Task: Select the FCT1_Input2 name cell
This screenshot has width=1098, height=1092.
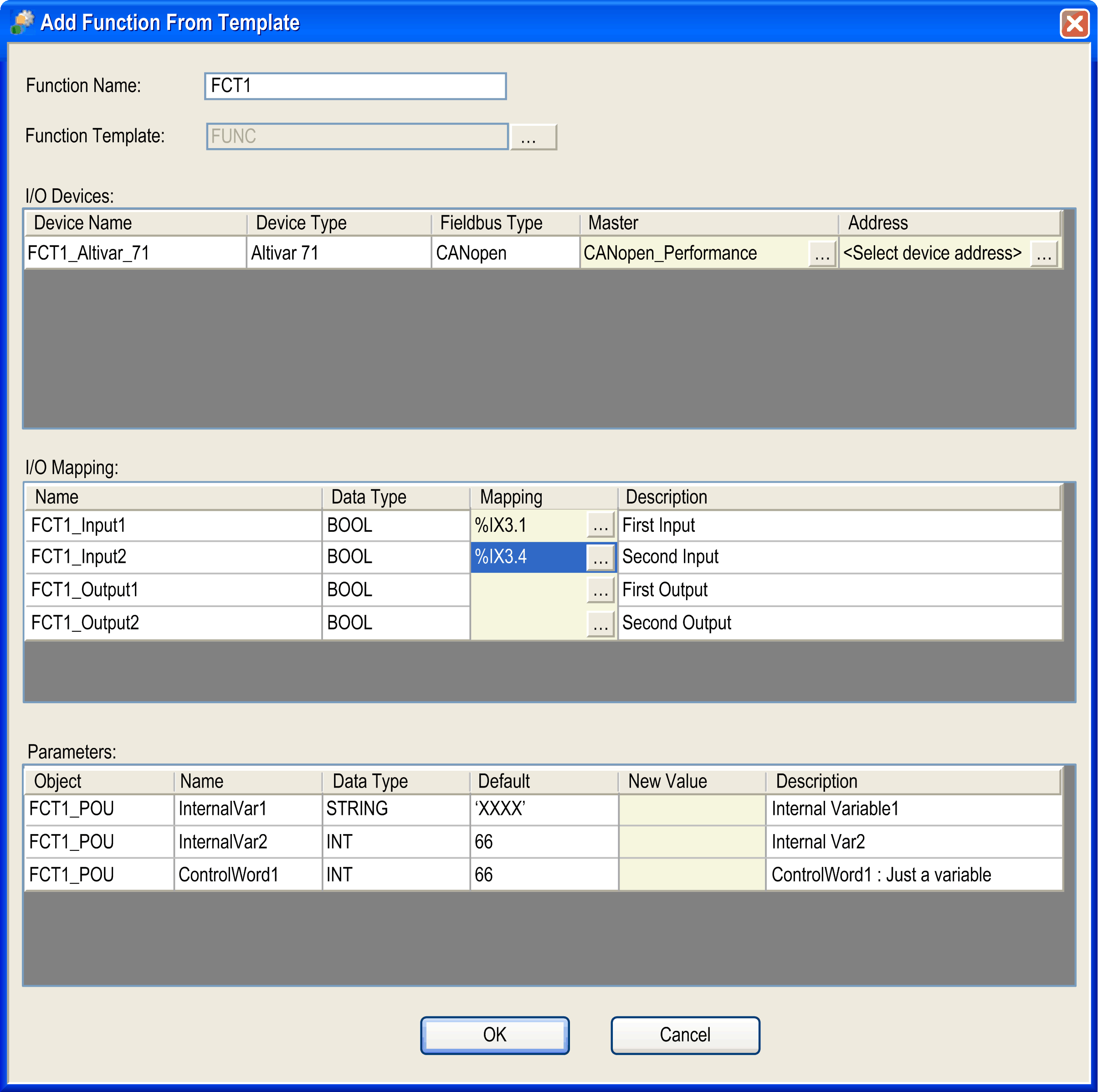Action: [x=173, y=557]
